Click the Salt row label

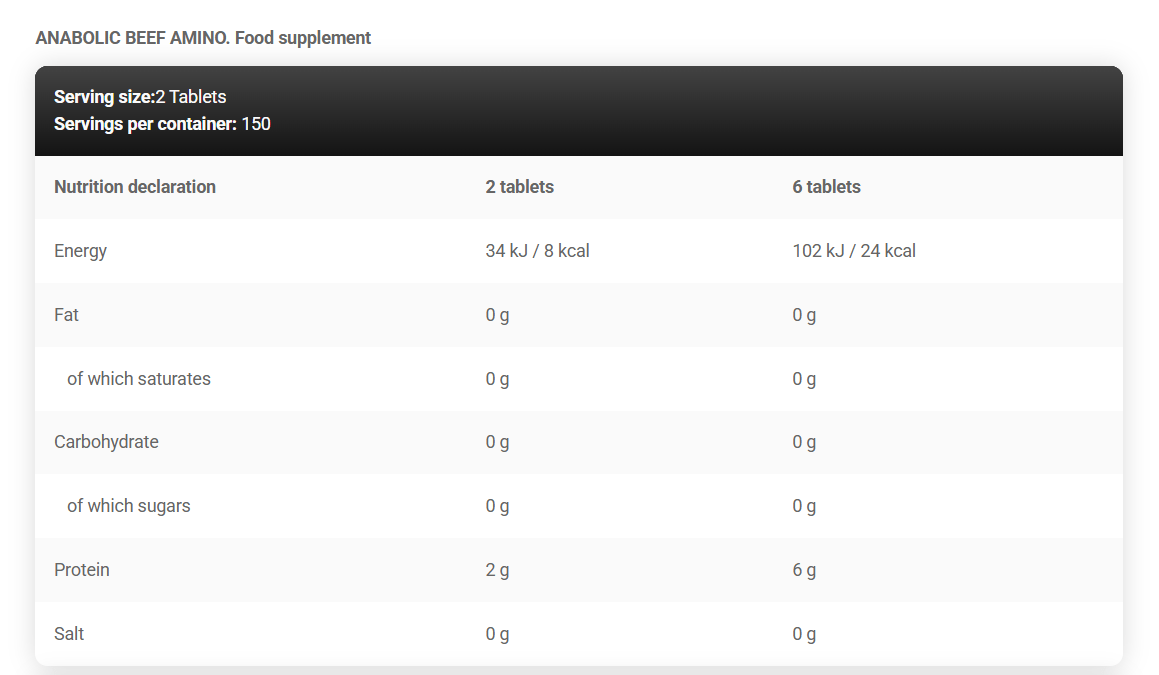coord(69,634)
